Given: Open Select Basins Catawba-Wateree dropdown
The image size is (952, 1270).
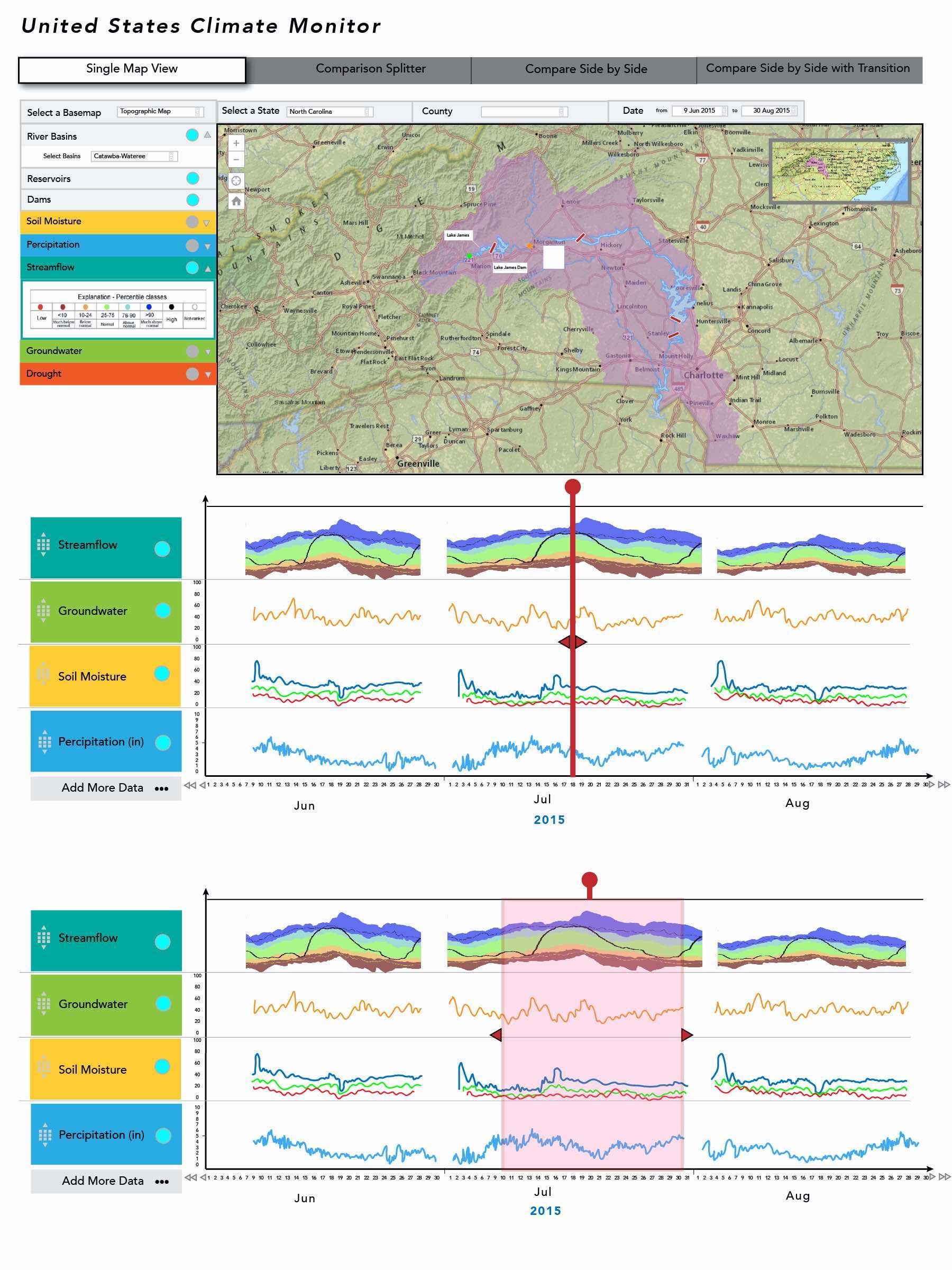Looking at the screenshot, I should (x=134, y=156).
